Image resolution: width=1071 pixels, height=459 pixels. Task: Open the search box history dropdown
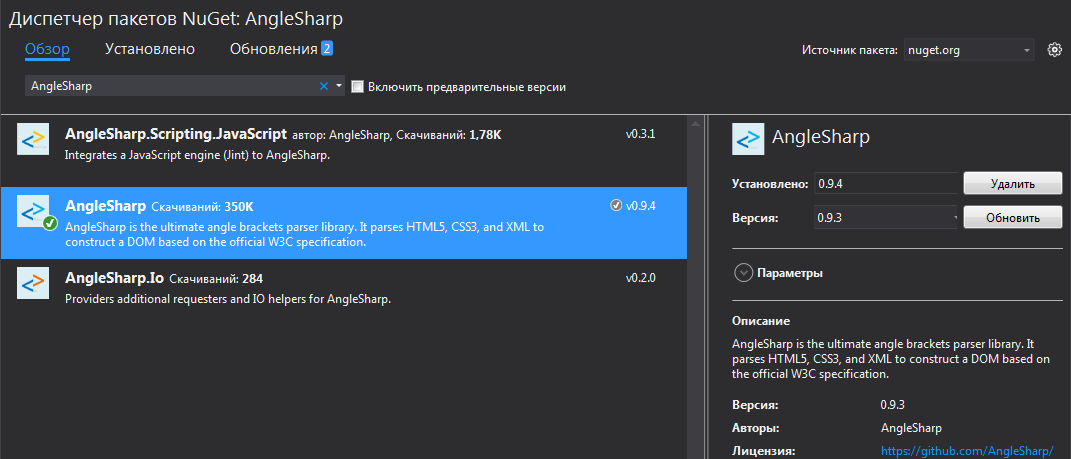click(339, 86)
